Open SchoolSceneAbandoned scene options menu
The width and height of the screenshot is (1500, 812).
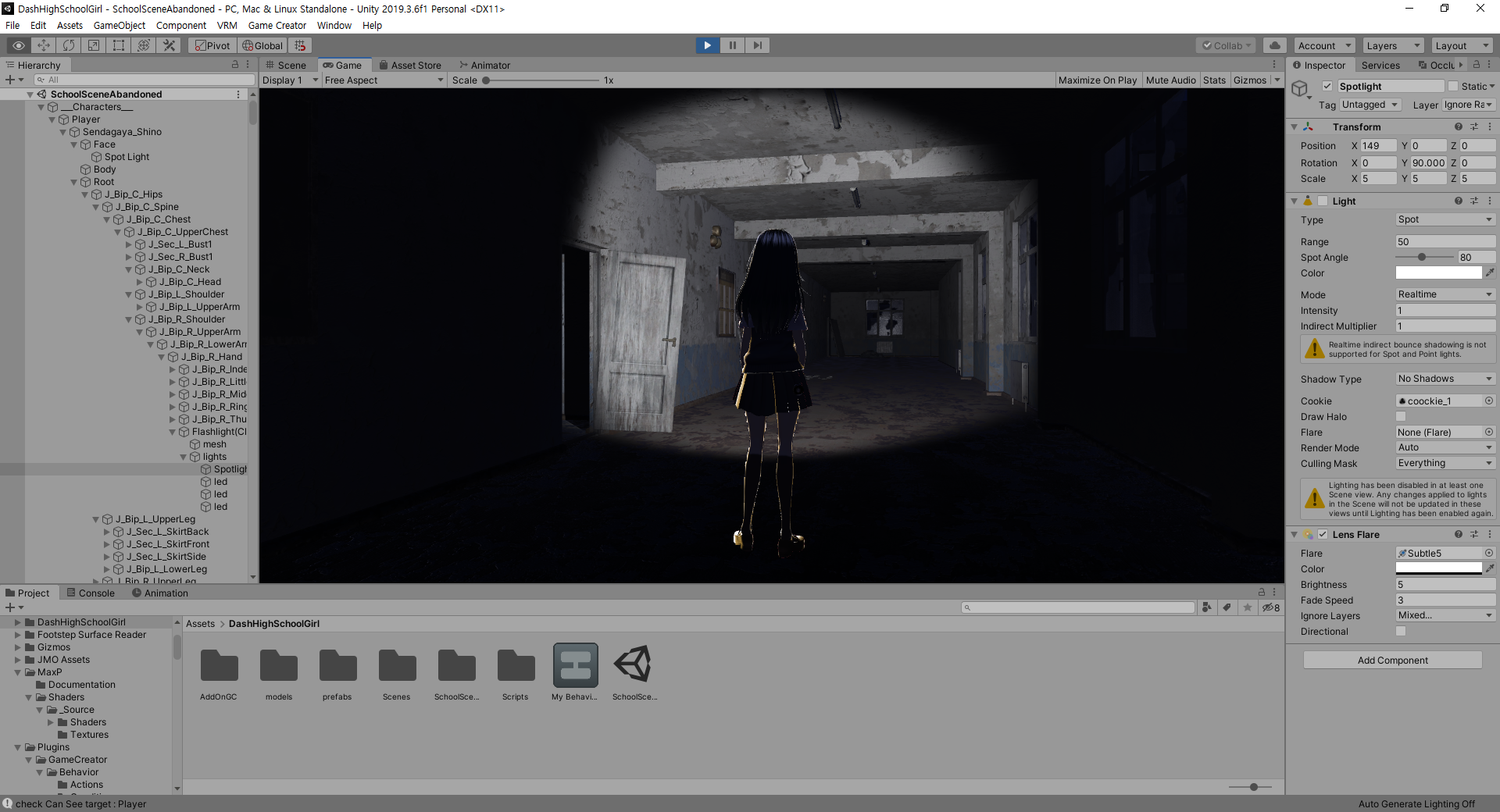[238, 94]
